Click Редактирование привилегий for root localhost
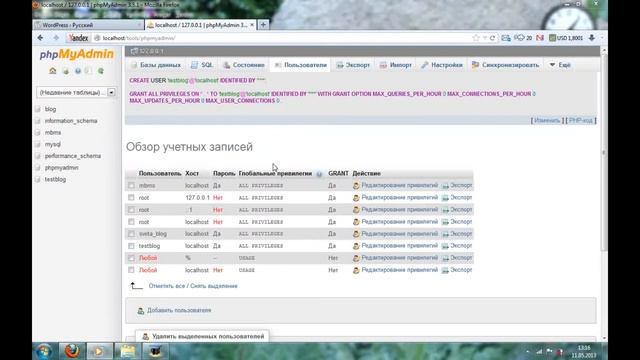The image size is (640, 360). (x=400, y=222)
